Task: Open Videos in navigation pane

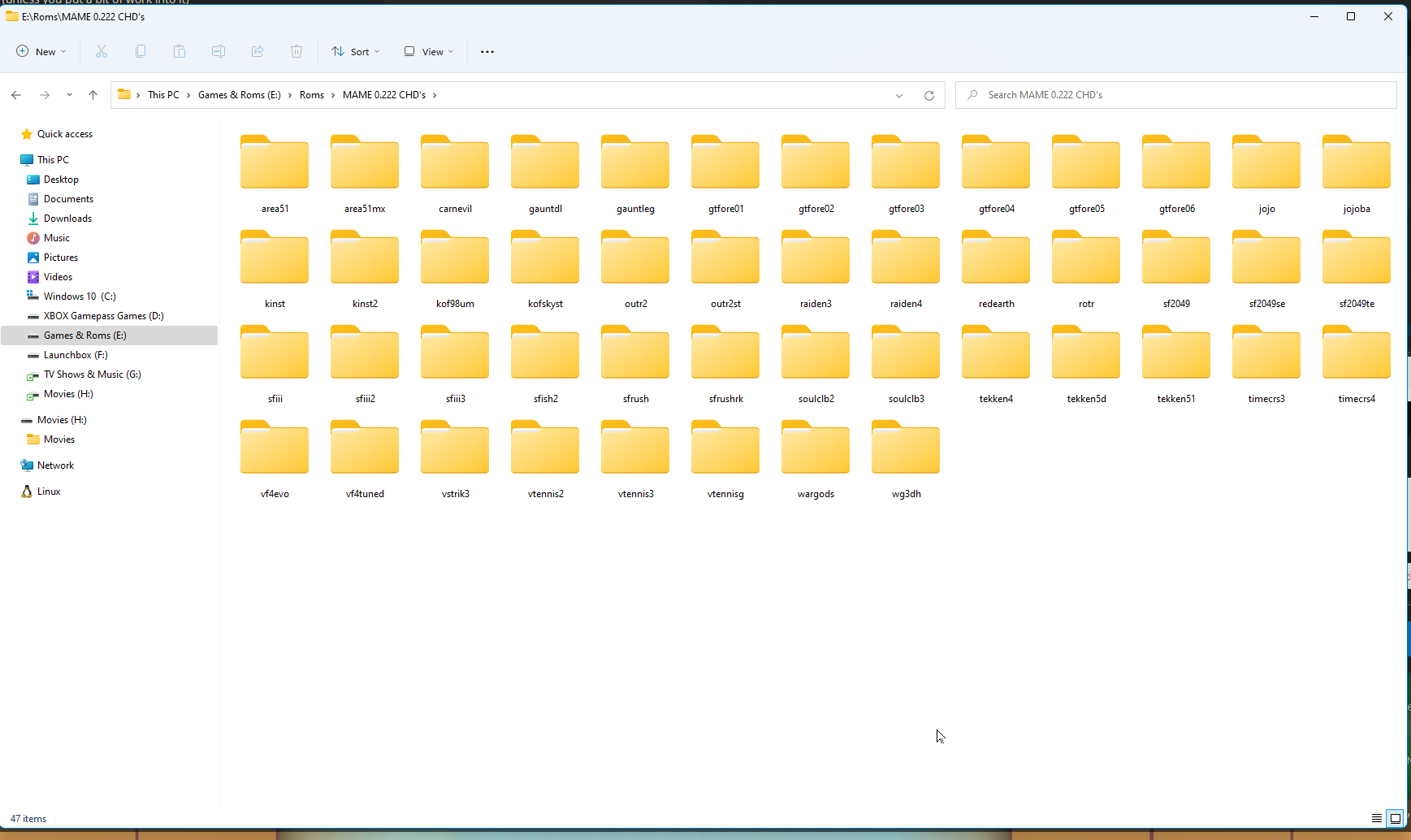Action: (50, 277)
